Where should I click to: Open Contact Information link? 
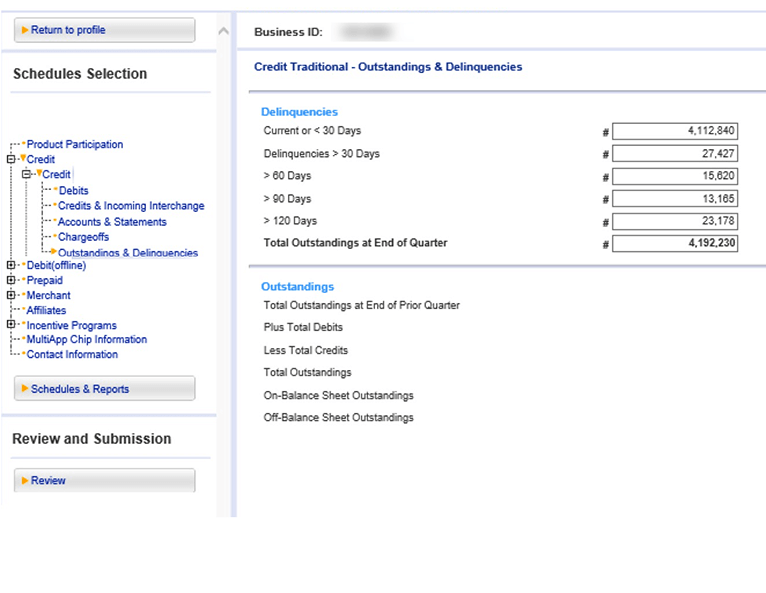pyautogui.click(x=72, y=355)
